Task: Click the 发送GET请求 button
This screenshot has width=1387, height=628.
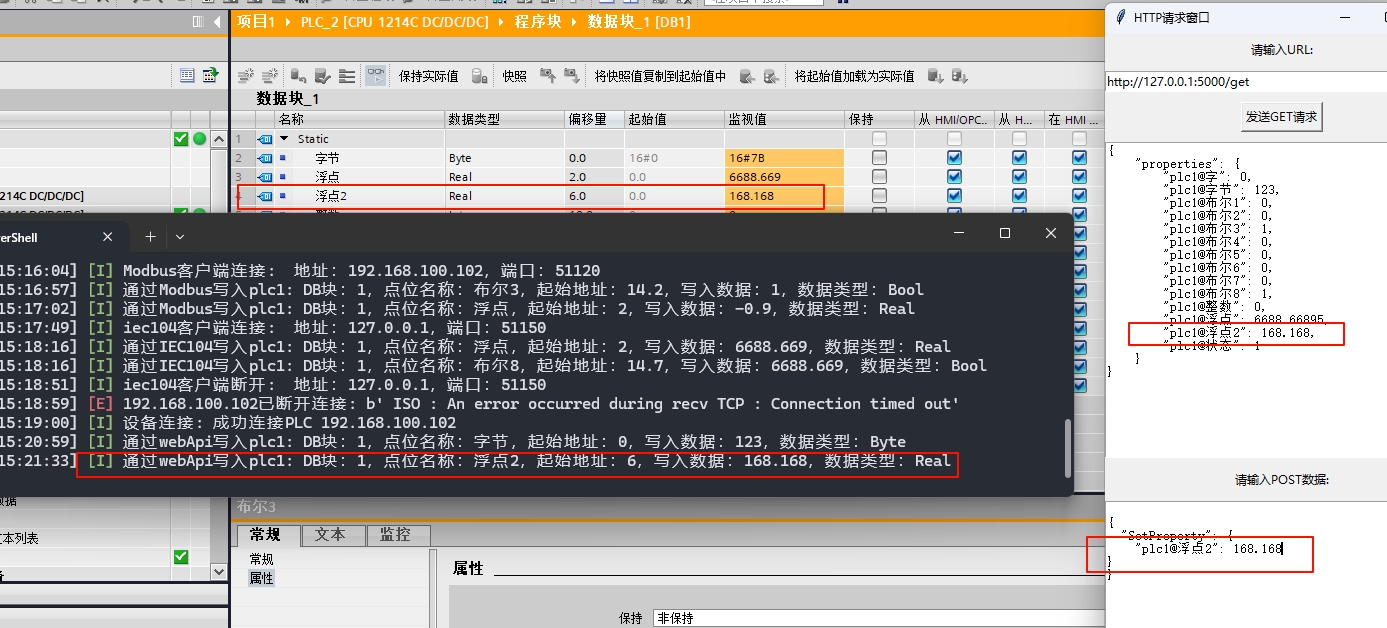Action: (x=1282, y=116)
